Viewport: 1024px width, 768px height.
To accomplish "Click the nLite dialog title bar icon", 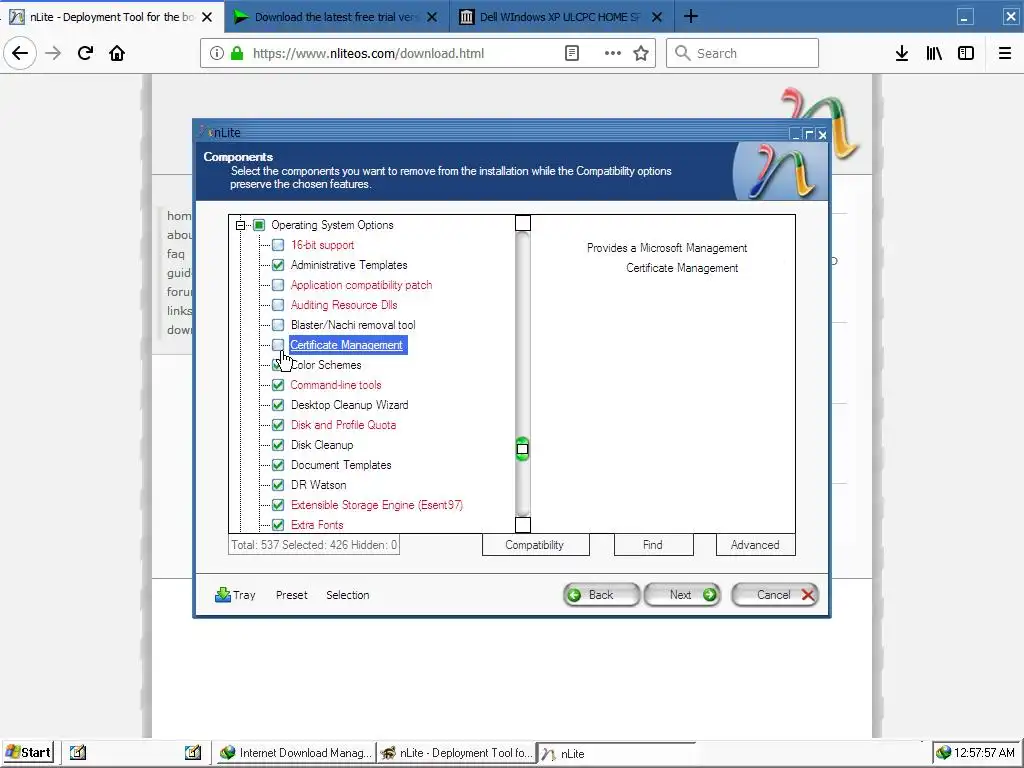I will tap(204, 133).
